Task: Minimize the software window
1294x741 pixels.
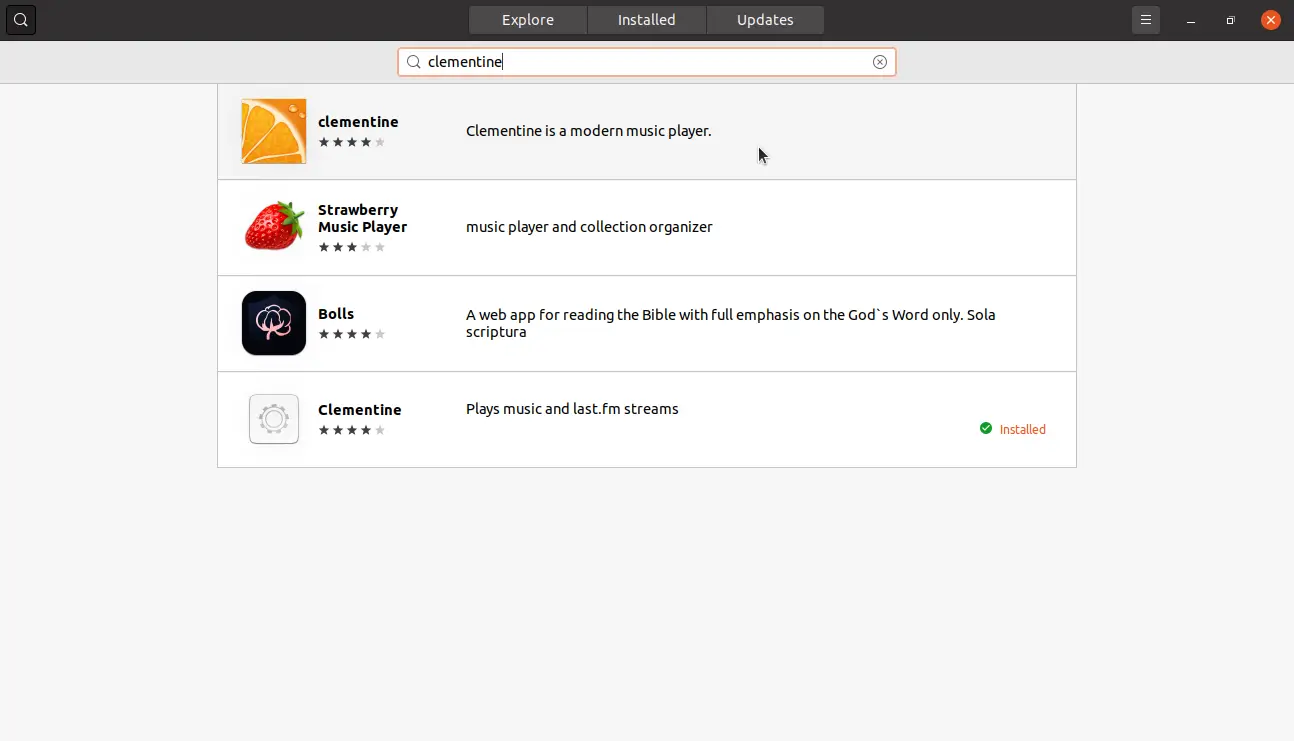Action: tap(1191, 20)
